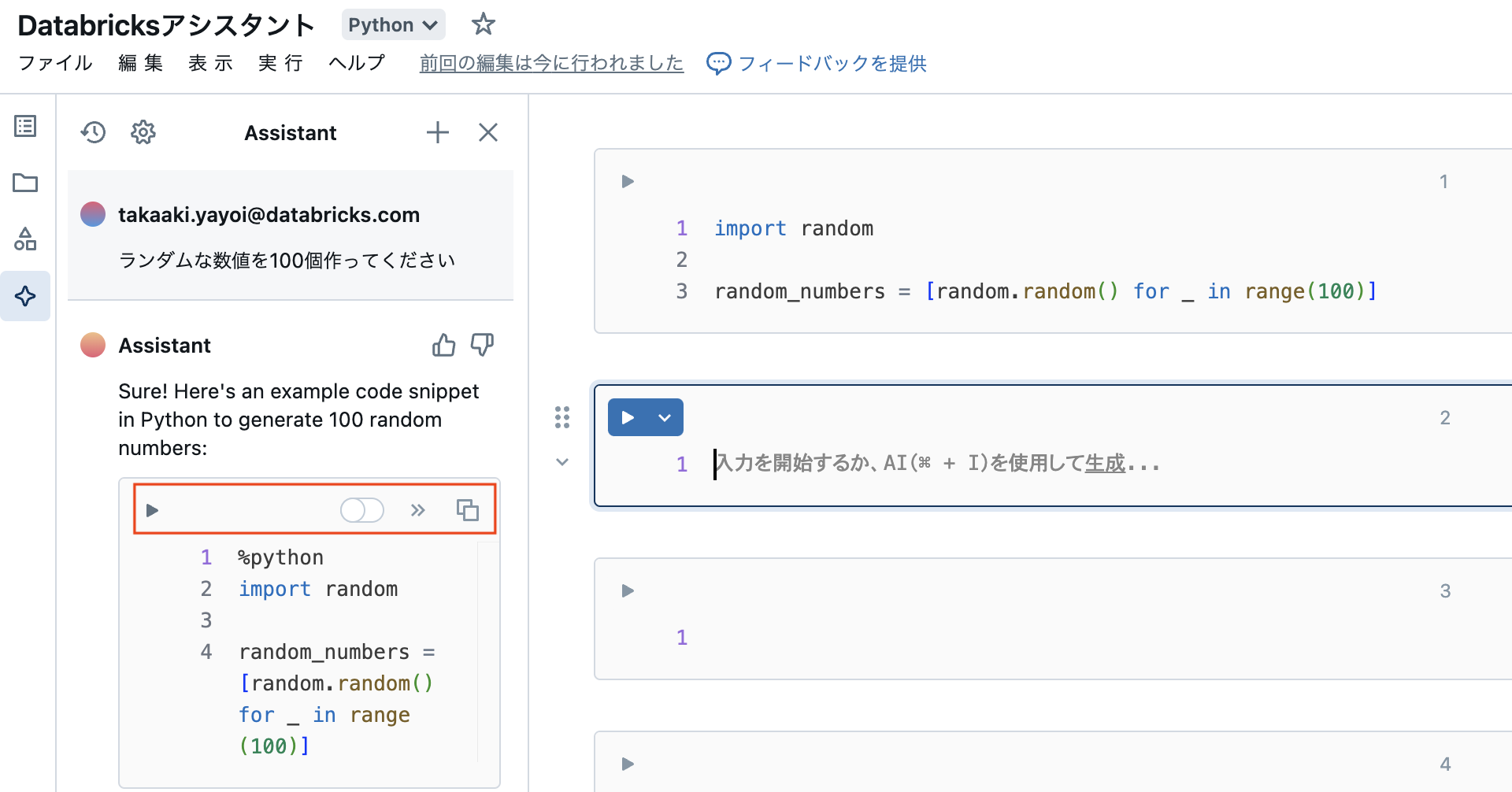Open the 実行 menu
Image resolution: width=1512 pixels, height=792 pixels.
click(x=280, y=63)
